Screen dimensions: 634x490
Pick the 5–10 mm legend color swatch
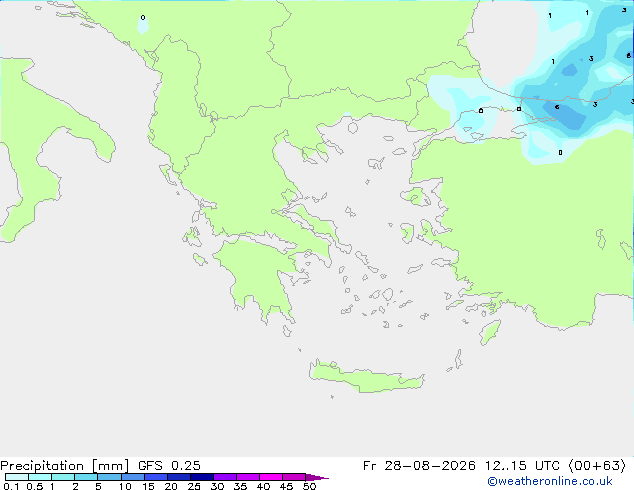click(x=109, y=477)
